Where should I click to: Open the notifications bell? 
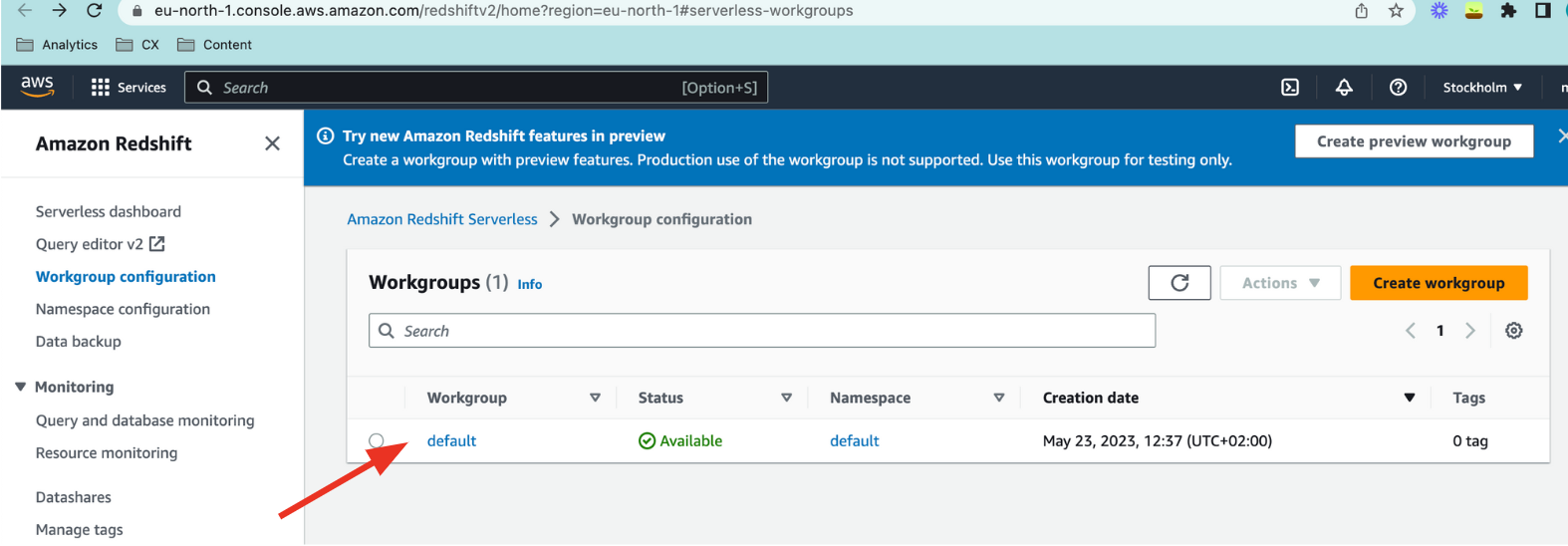tap(1344, 88)
